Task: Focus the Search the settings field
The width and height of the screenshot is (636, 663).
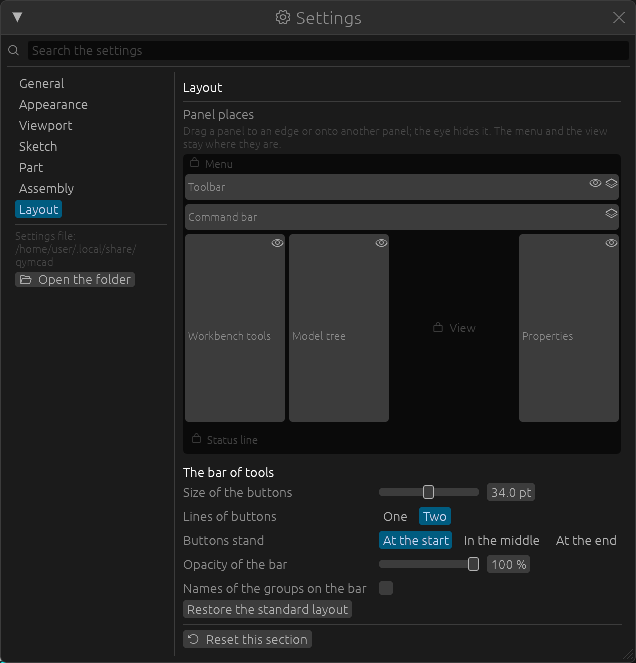Action: click(328, 50)
